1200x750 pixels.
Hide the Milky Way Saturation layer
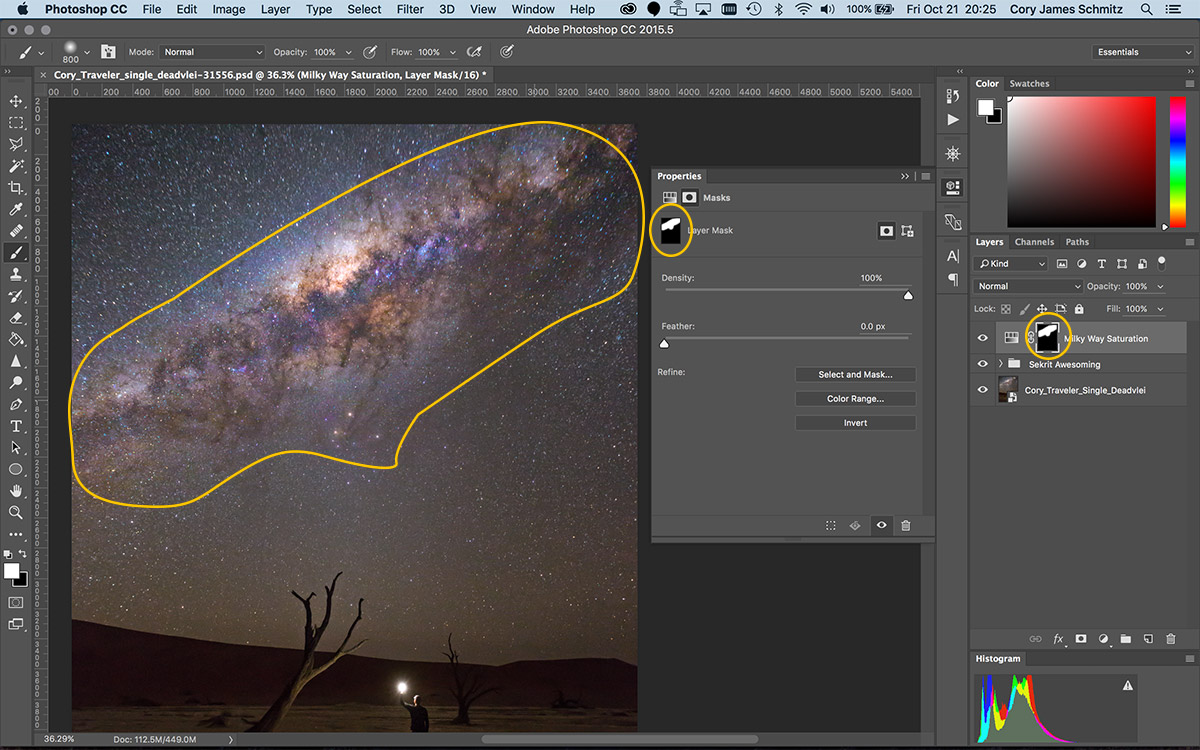983,338
